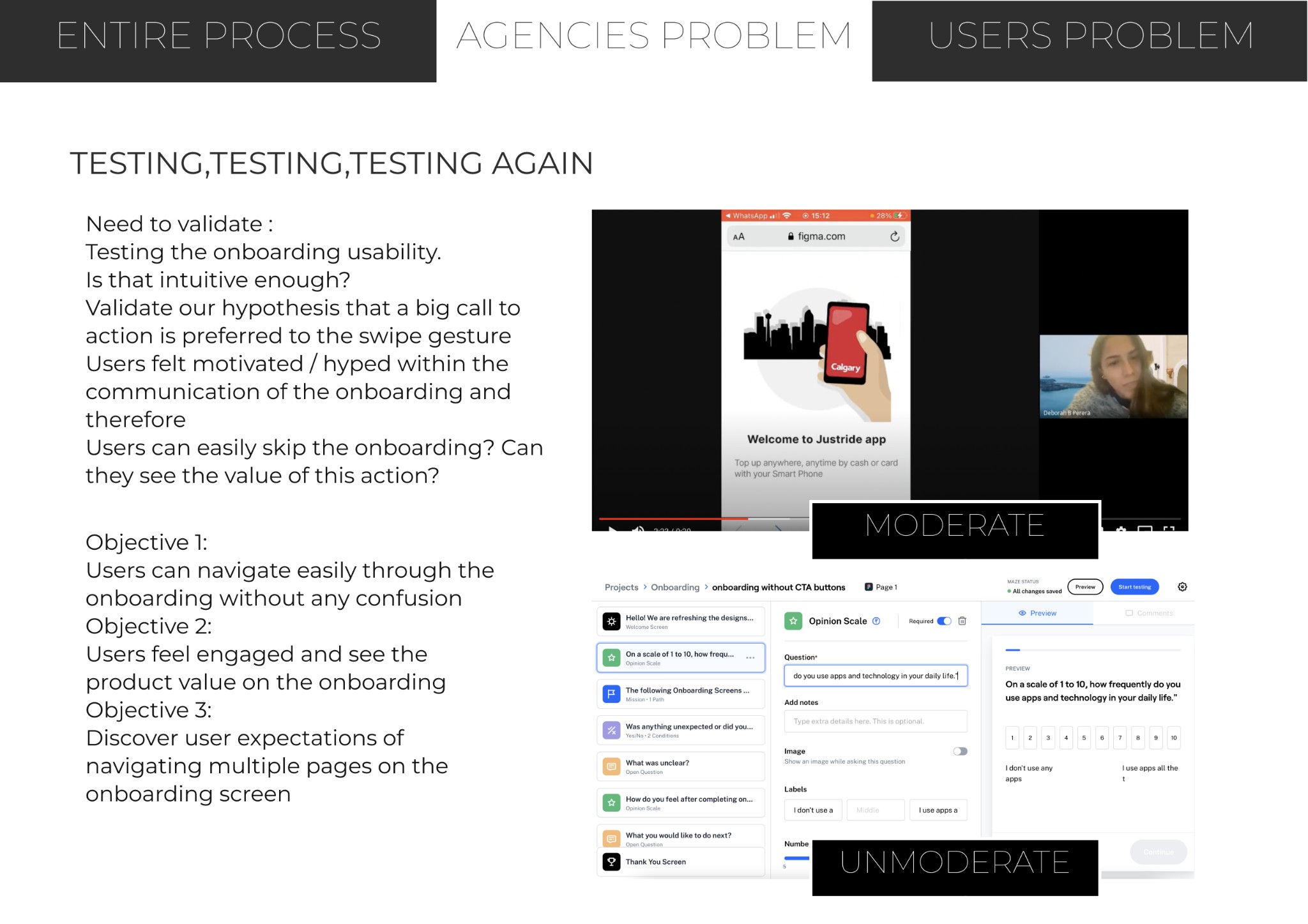1308x924 pixels.
Task: Go to the Onboarding breadcrumb
Action: [x=675, y=587]
